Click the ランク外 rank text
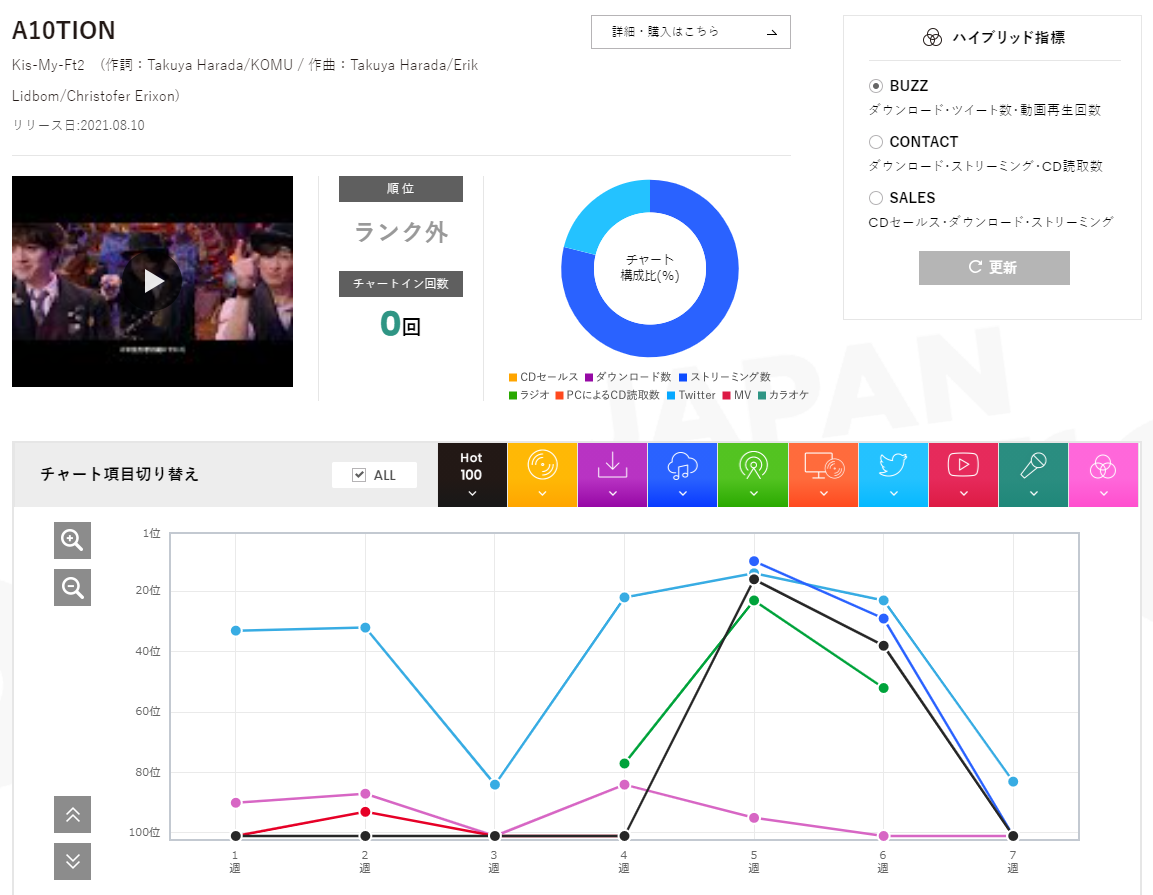 [x=401, y=232]
